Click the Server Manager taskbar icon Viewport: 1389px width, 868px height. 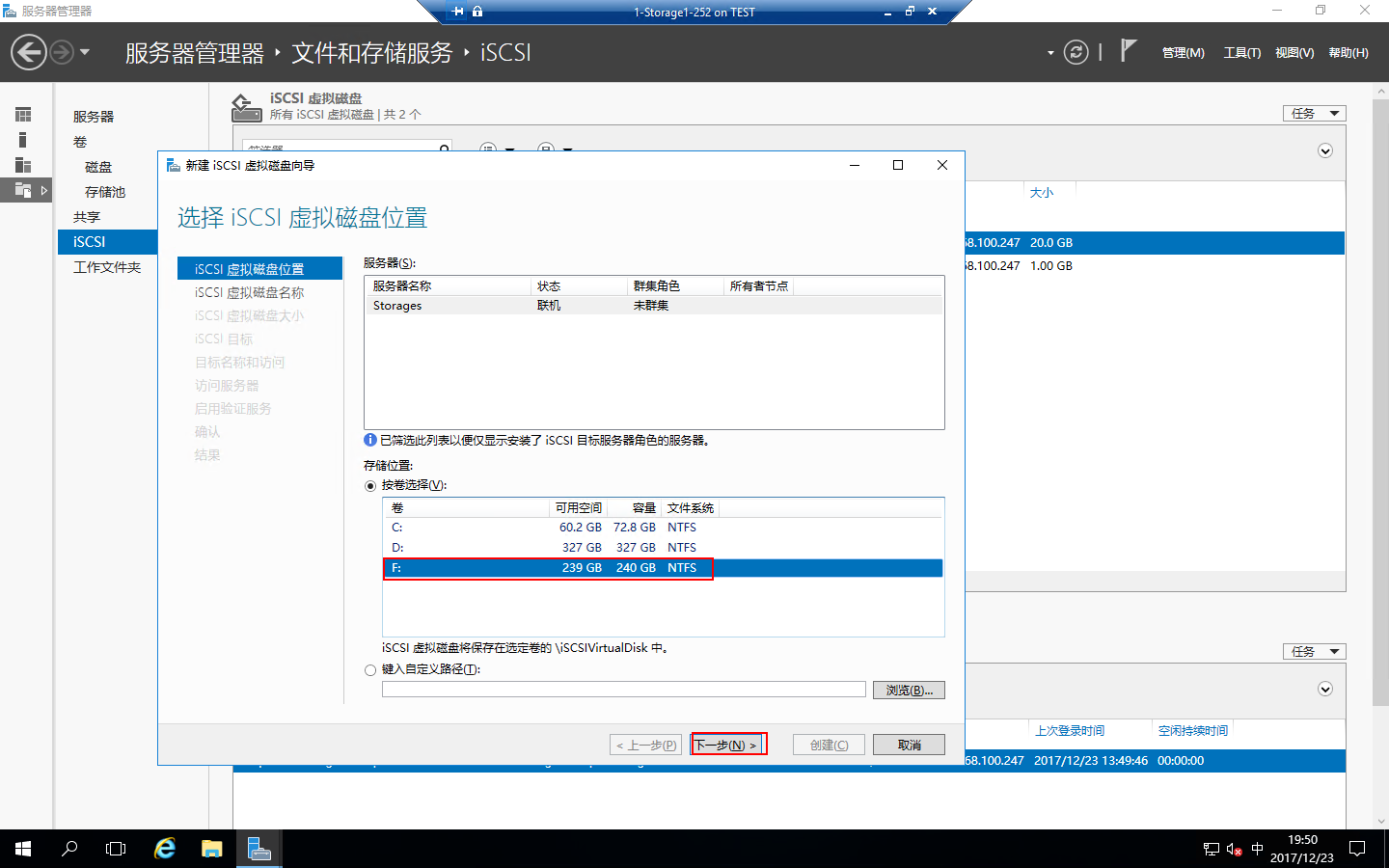click(259, 849)
